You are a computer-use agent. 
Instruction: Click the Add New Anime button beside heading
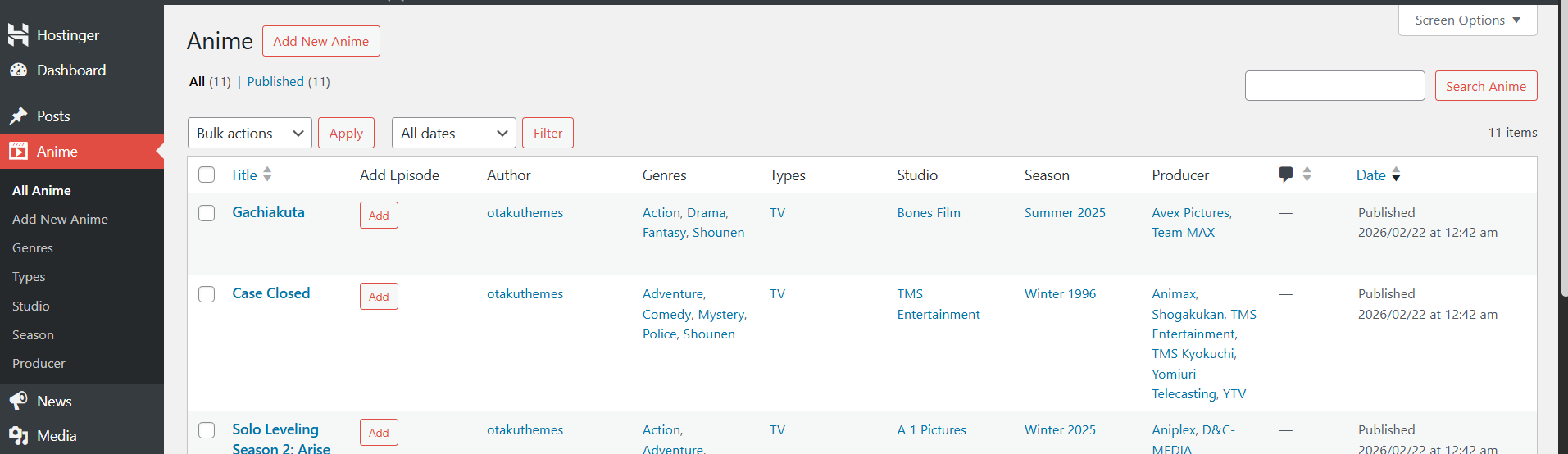(321, 41)
